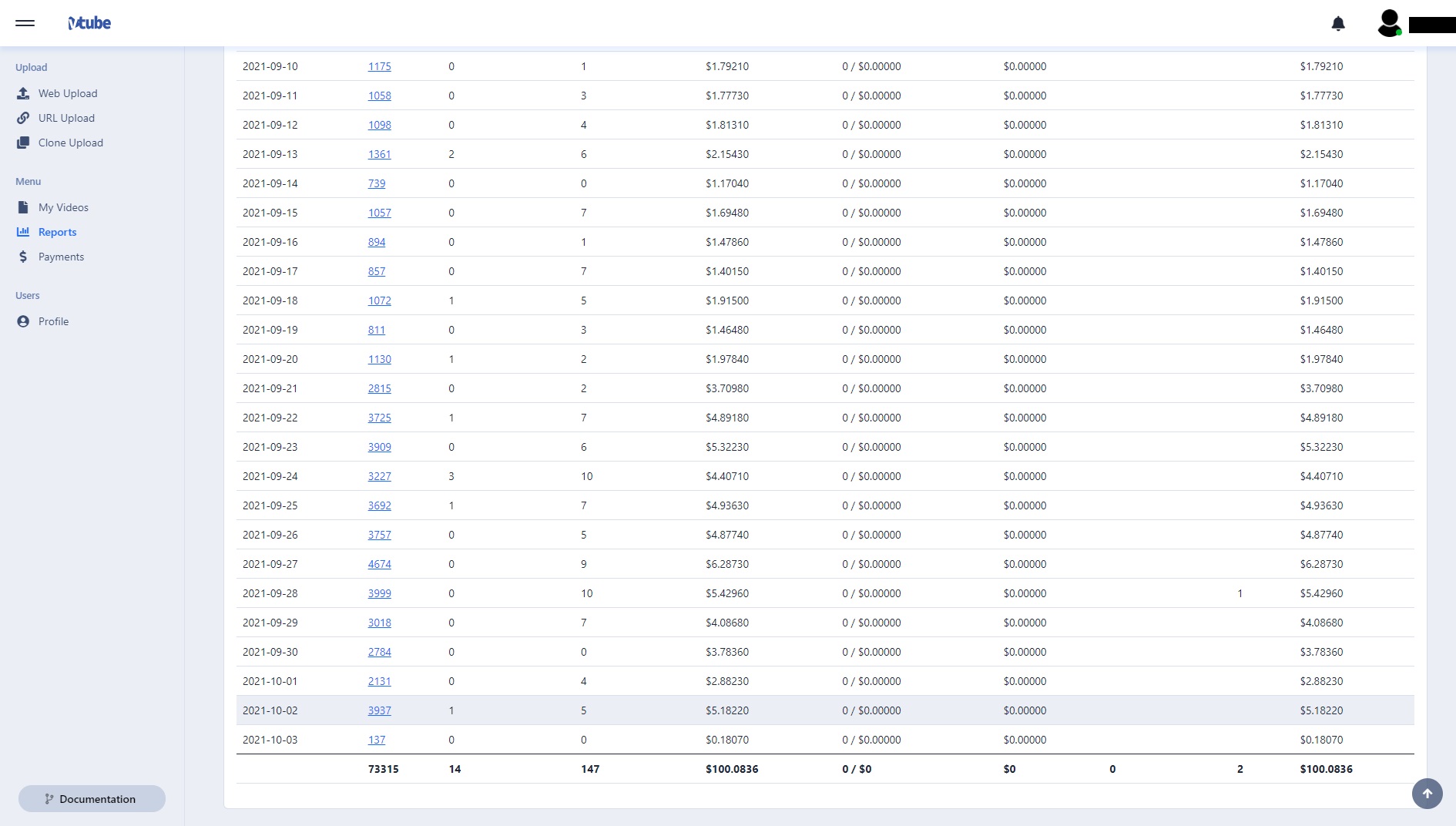Click views link 739 for 2021-09-14
Screen dimensions: 1456x826
(x=376, y=183)
